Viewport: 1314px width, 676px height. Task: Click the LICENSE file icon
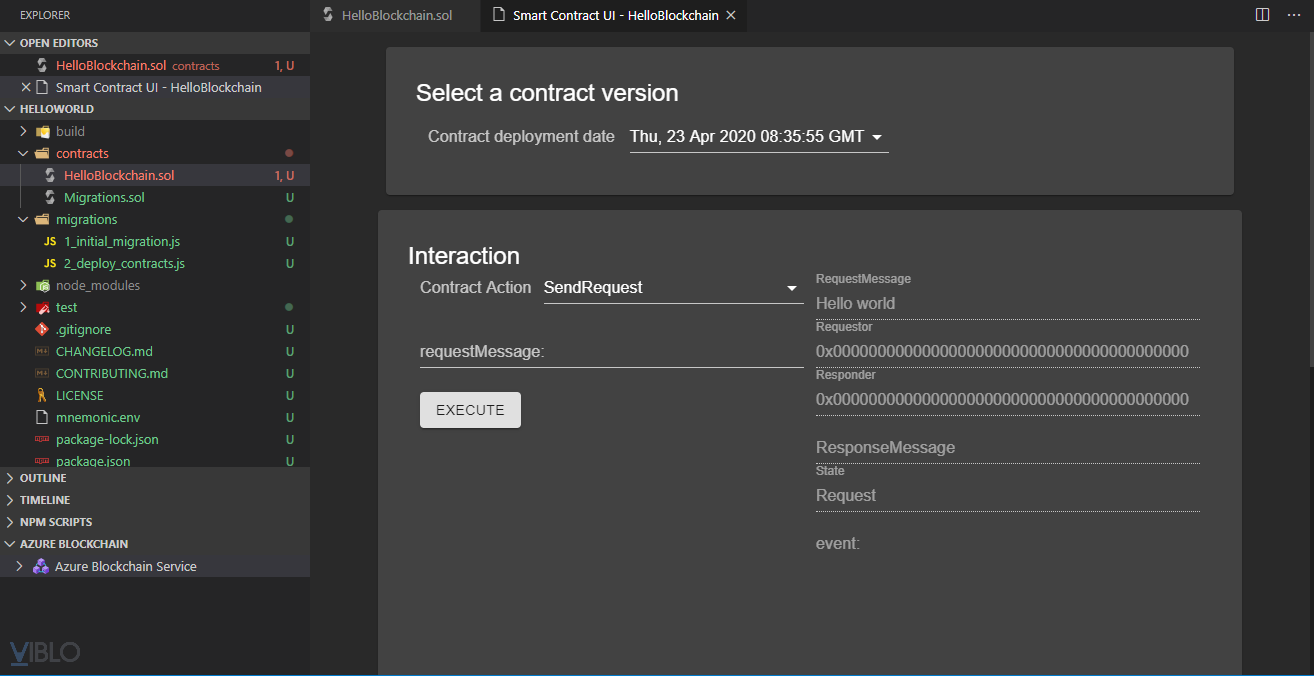tap(42, 395)
